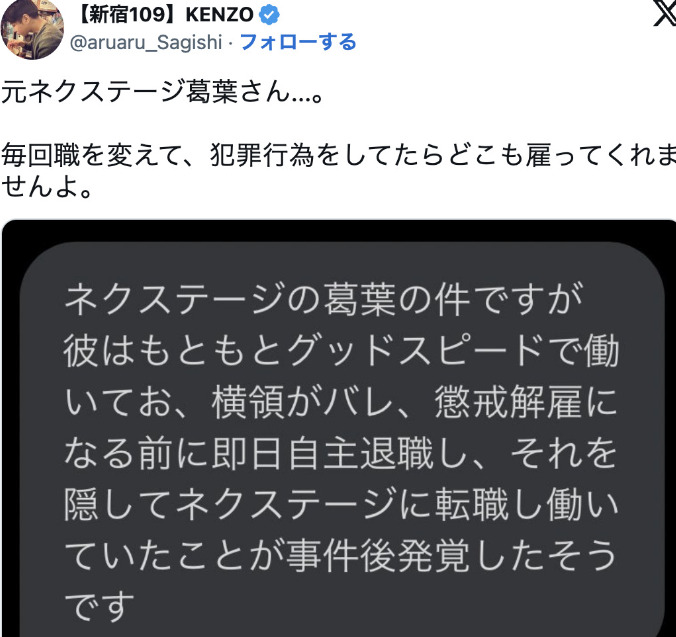Click the kanji 働 ending the second message line
This screenshot has width=676, height=637.
click(601, 351)
